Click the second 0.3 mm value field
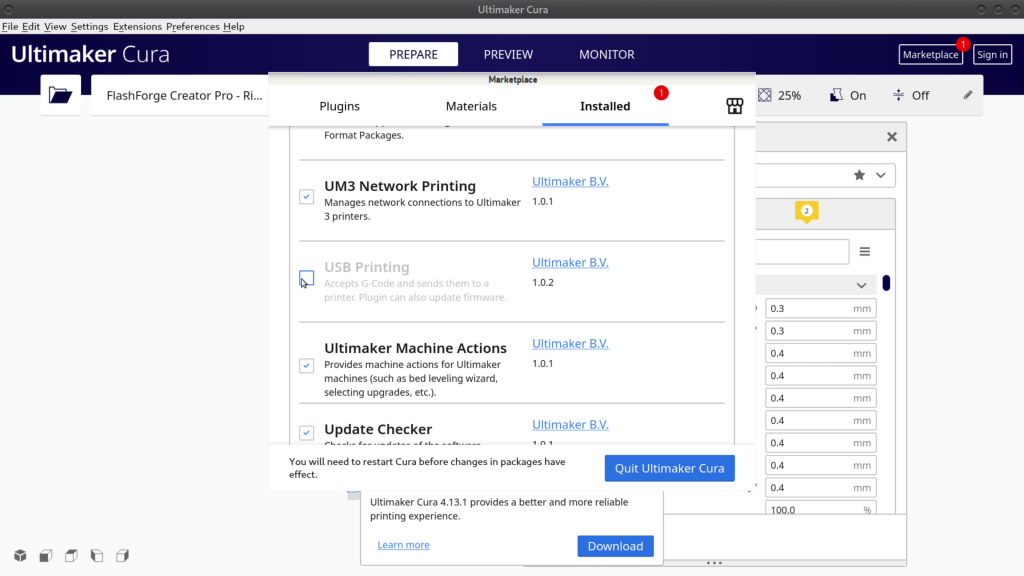Screen dimensions: 1024x576 (x=820, y=330)
